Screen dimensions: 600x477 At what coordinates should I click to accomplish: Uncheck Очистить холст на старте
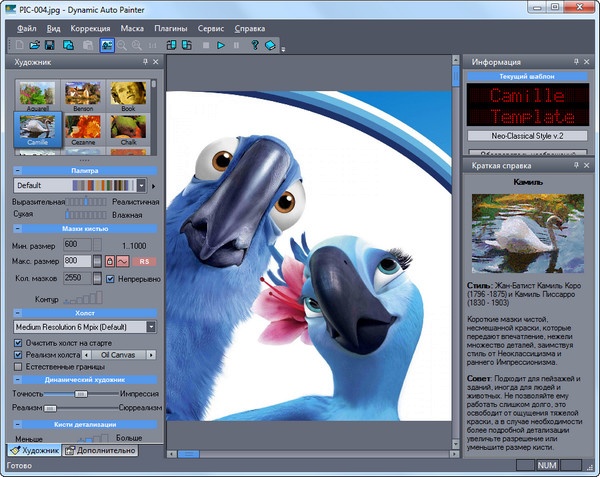point(20,342)
